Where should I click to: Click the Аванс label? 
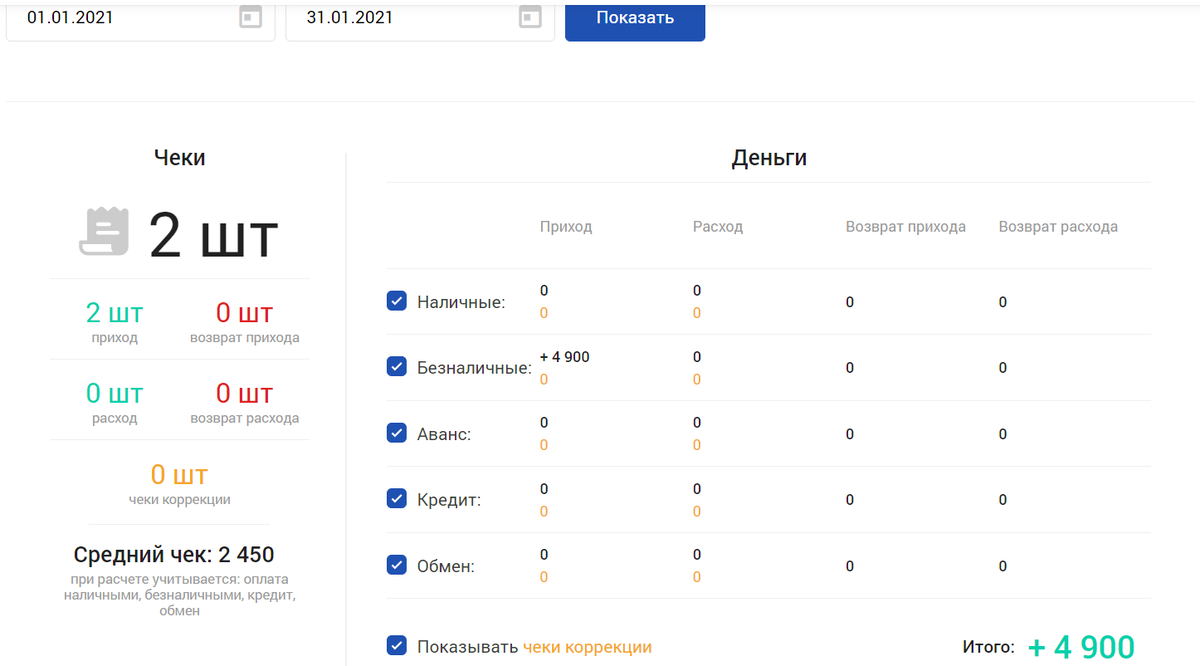(444, 434)
